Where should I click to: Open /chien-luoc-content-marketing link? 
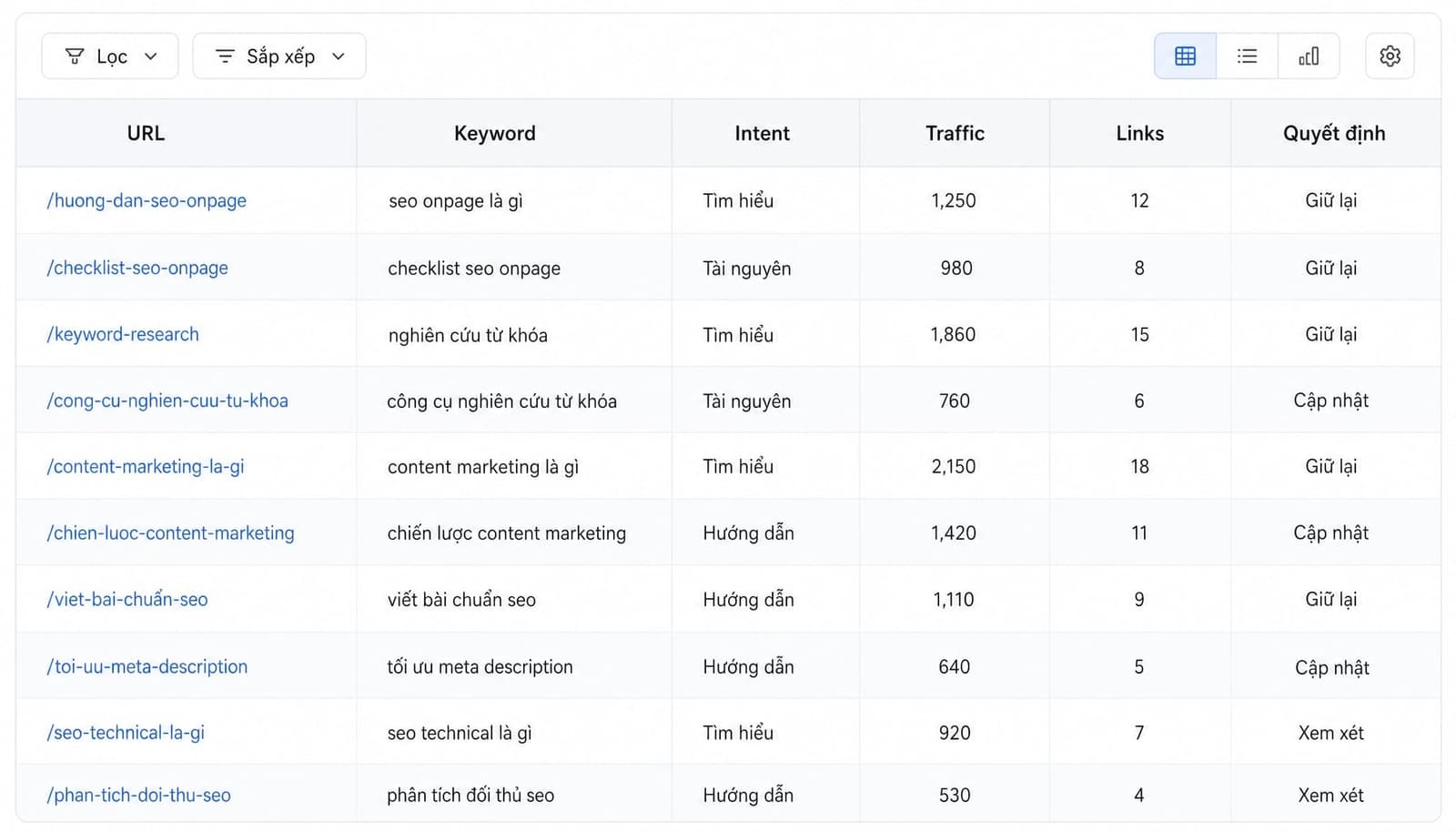coord(170,533)
